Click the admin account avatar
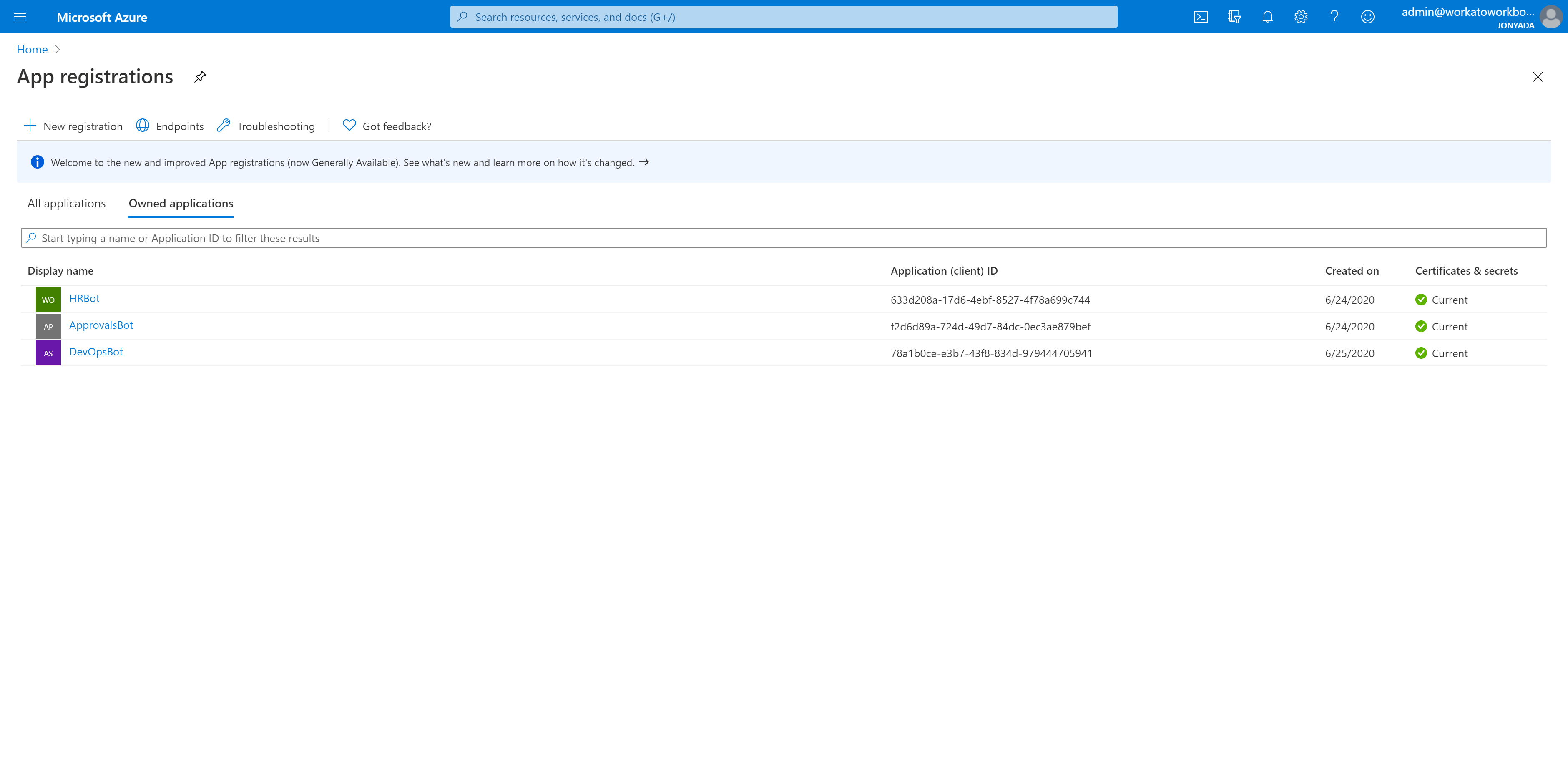Image resolution: width=1568 pixels, height=771 pixels. [1551, 17]
